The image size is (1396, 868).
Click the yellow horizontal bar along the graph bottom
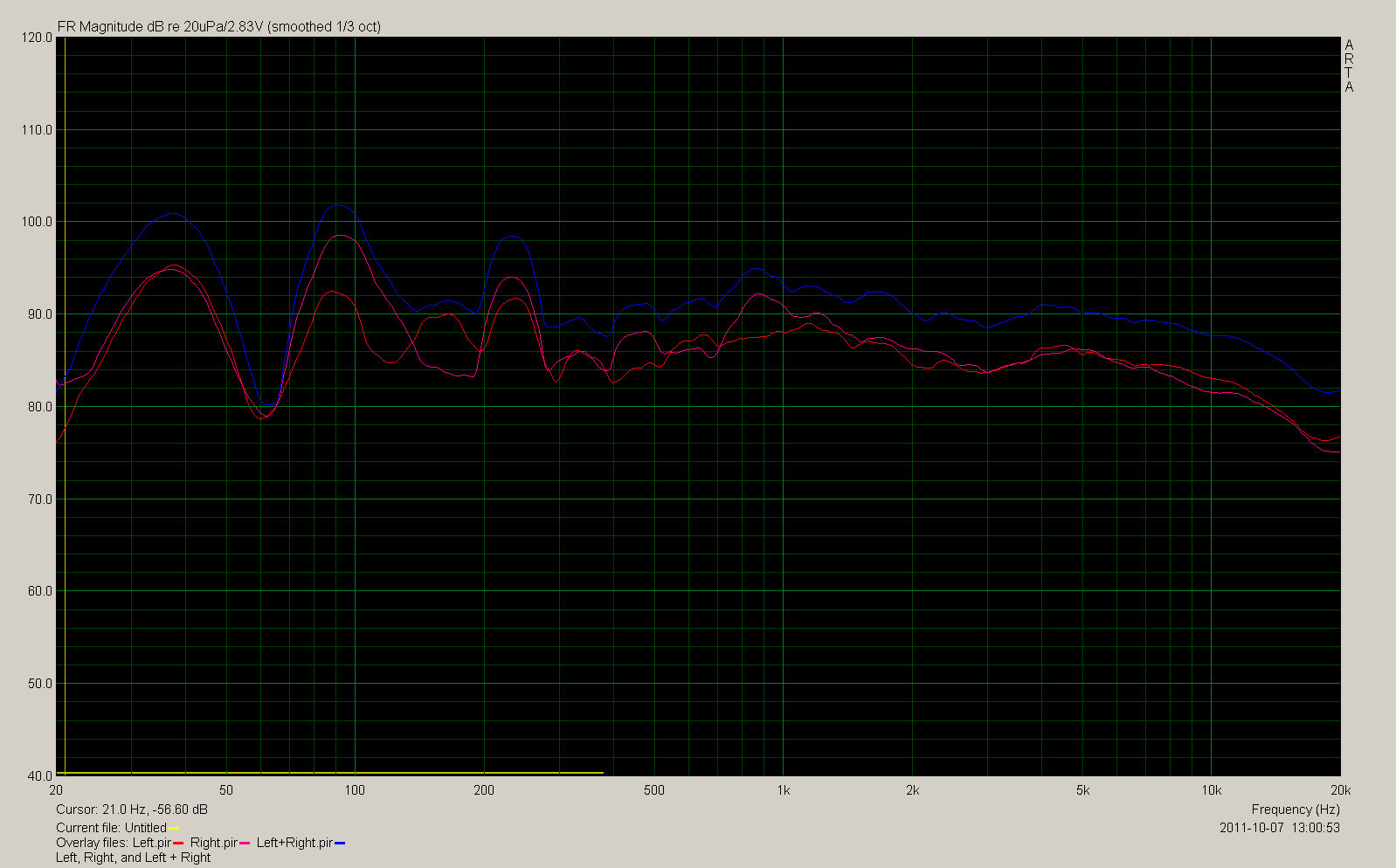coord(330,773)
